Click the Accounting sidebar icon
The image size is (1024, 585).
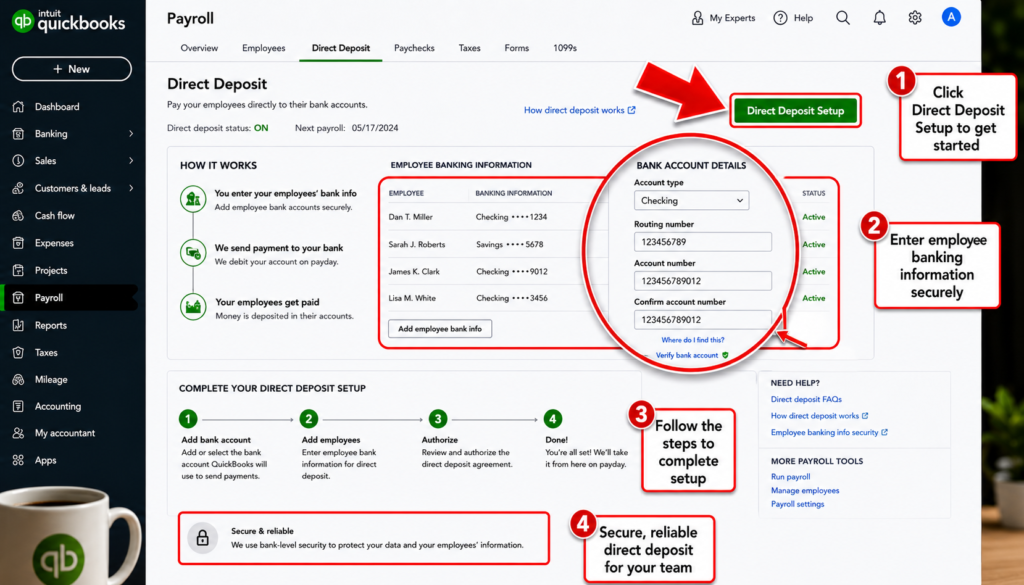(18, 406)
